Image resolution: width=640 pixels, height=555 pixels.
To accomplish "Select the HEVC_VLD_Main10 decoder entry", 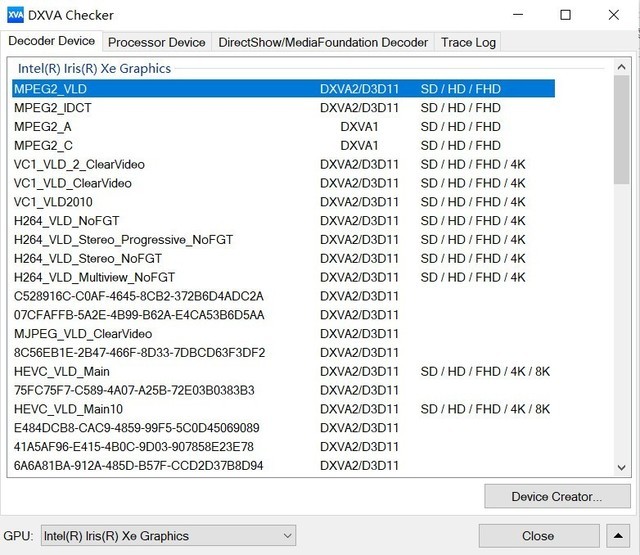I will (283, 409).
